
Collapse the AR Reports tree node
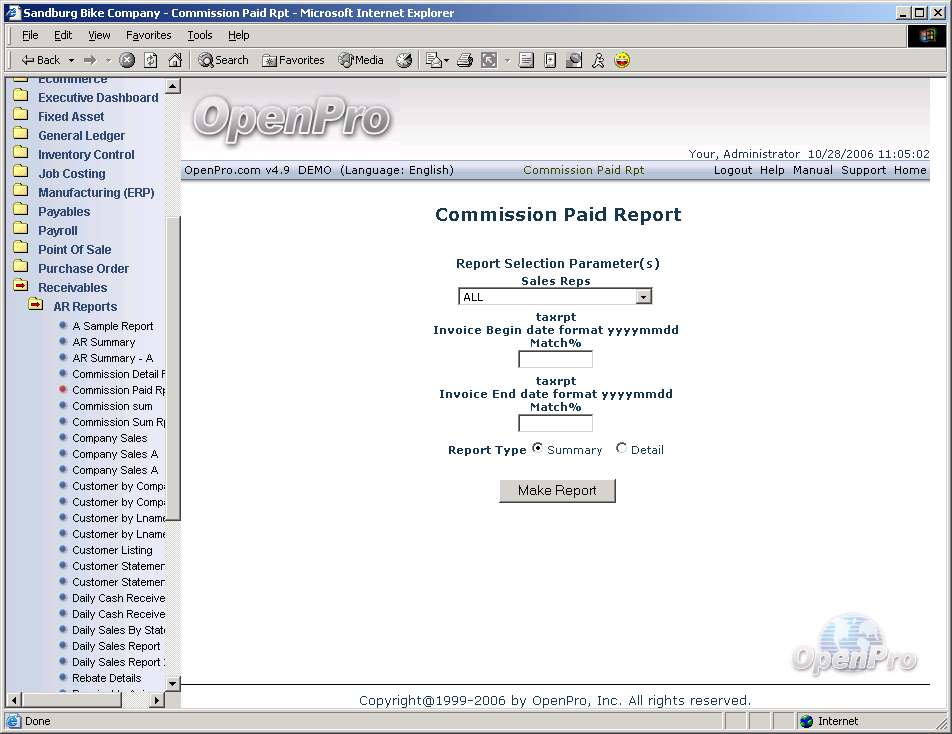coord(36,306)
